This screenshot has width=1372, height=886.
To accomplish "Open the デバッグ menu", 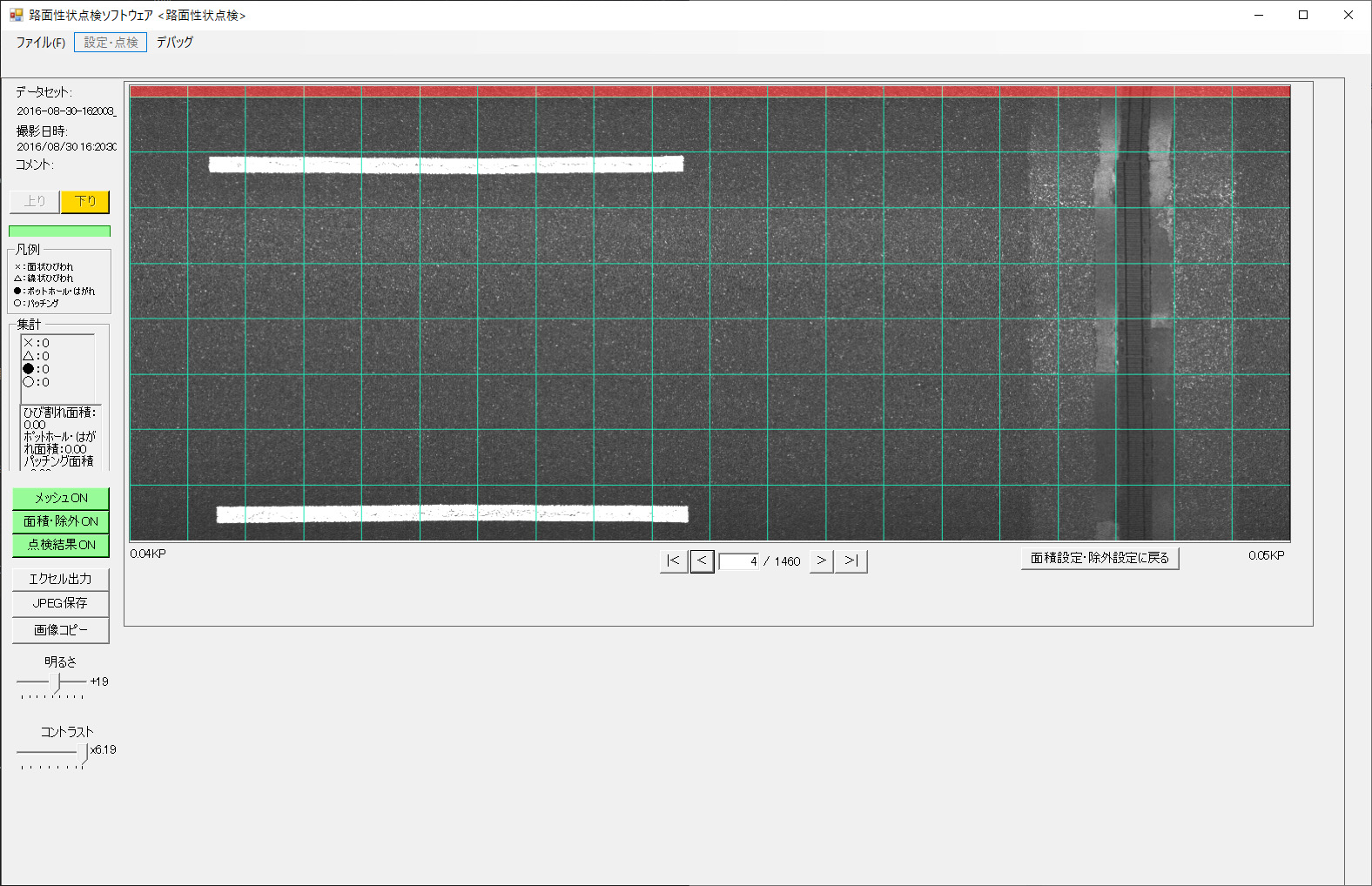I will (x=175, y=42).
